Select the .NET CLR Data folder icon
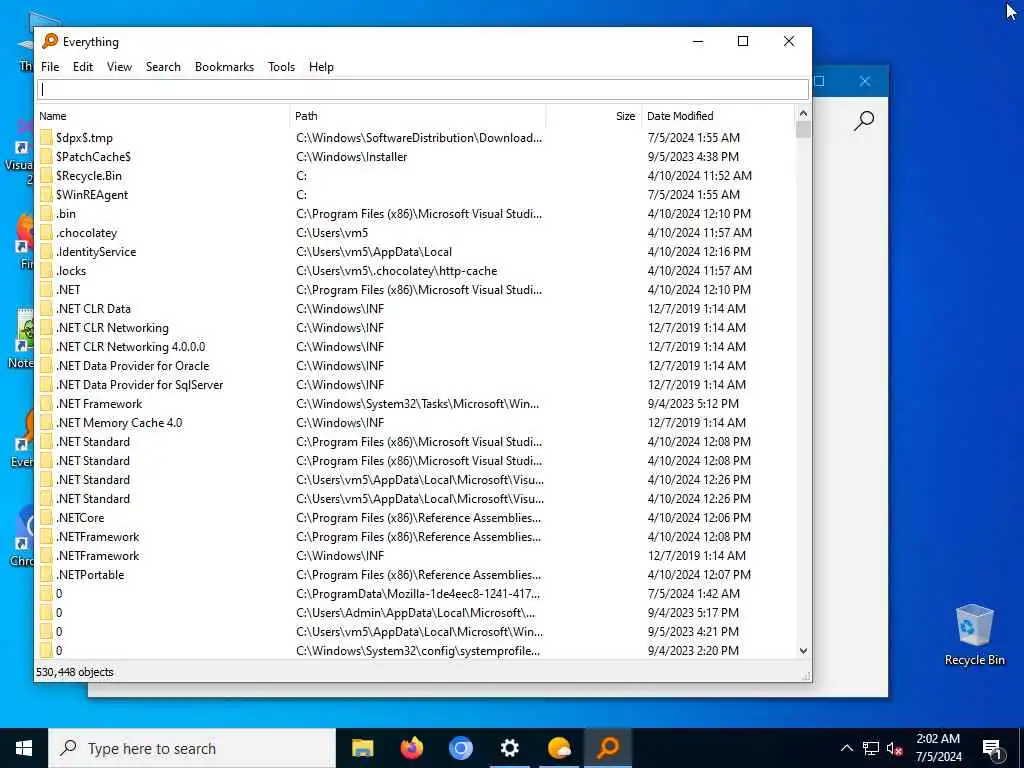 click(x=46, y=308)
